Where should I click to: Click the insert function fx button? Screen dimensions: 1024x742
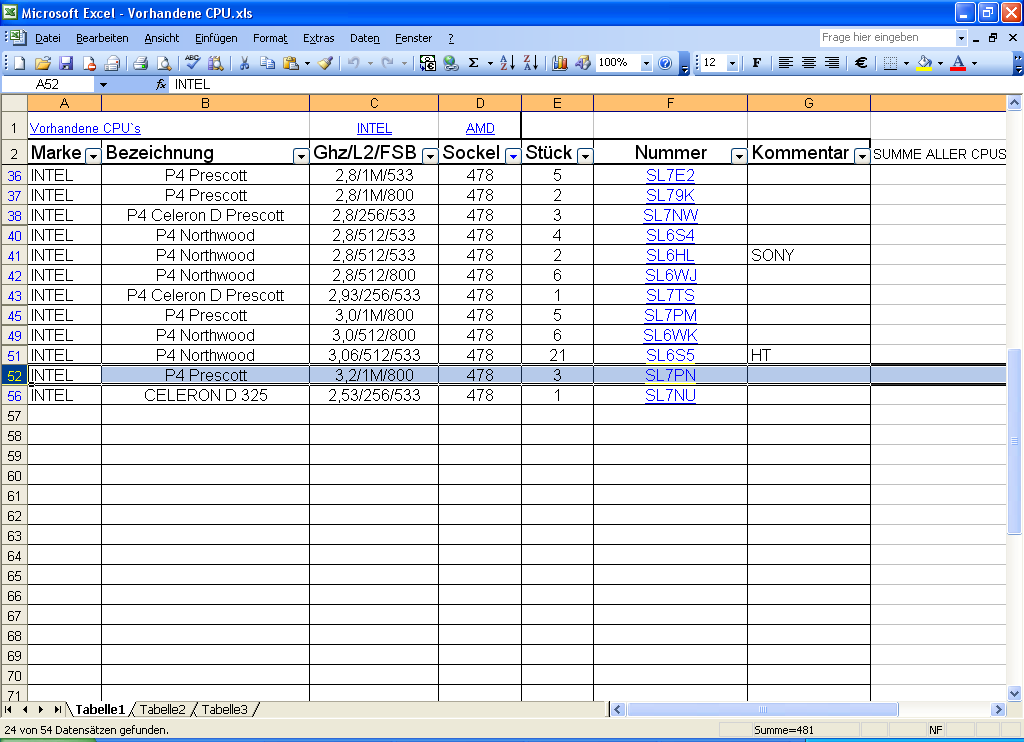[161, 84]
